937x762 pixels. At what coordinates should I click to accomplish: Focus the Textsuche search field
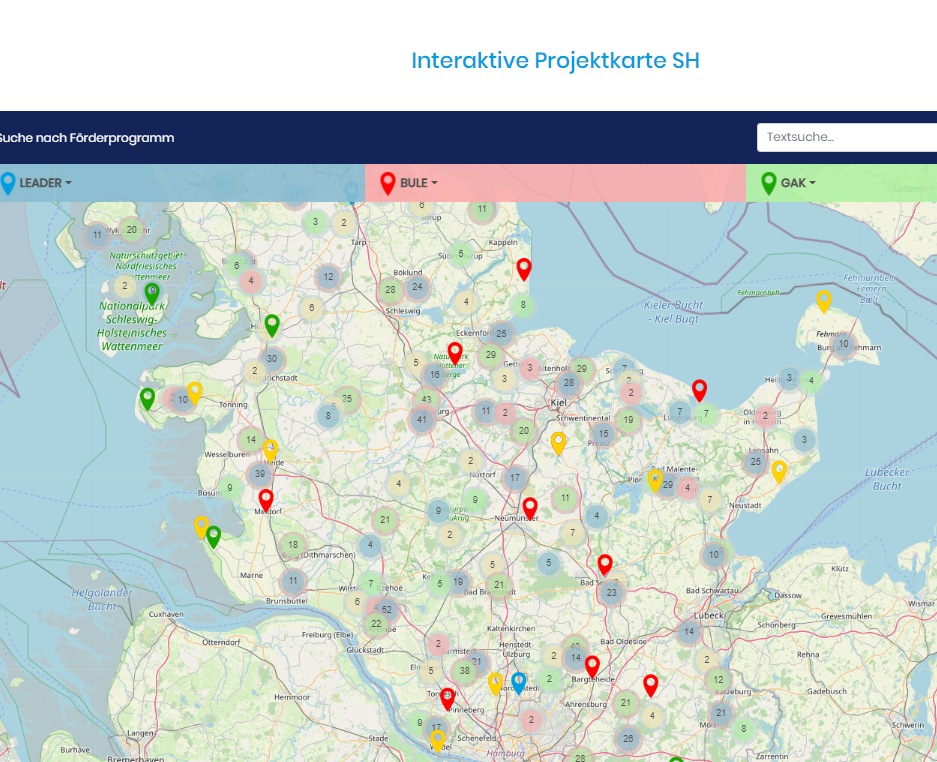click(x=847, y=137)
